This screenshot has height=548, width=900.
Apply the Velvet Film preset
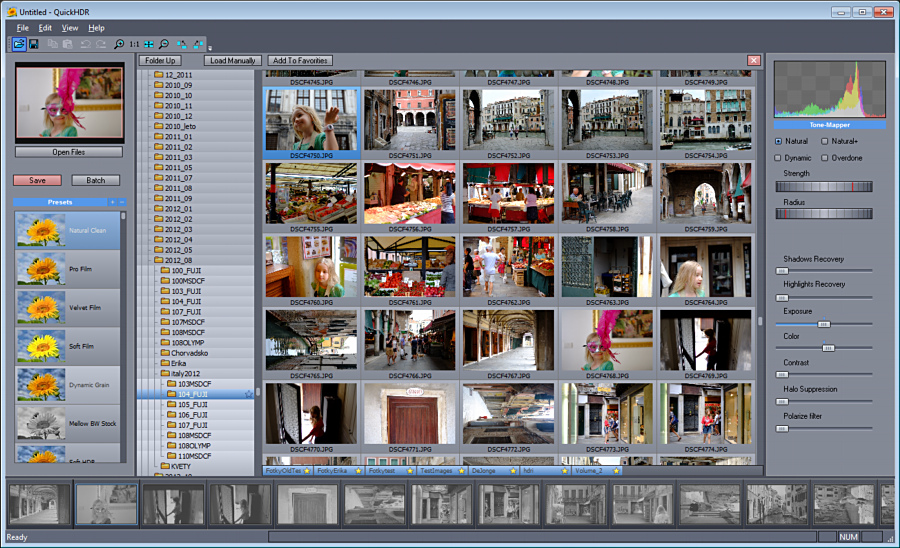coord(68,308)
